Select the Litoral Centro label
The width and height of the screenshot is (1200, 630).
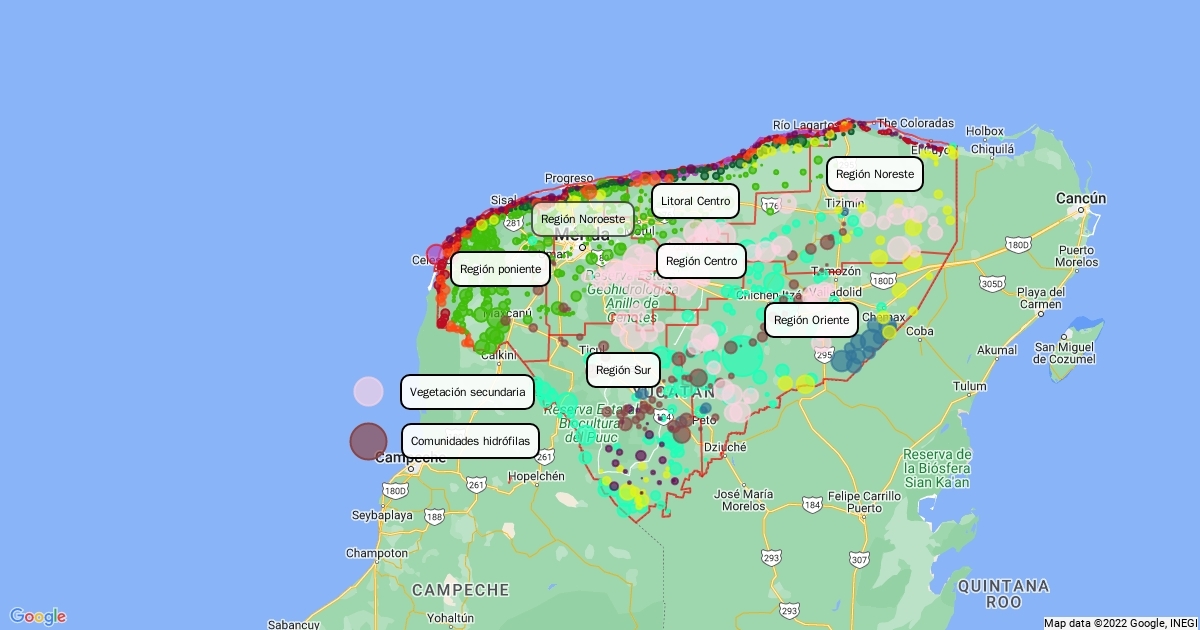tap(695, 201)
